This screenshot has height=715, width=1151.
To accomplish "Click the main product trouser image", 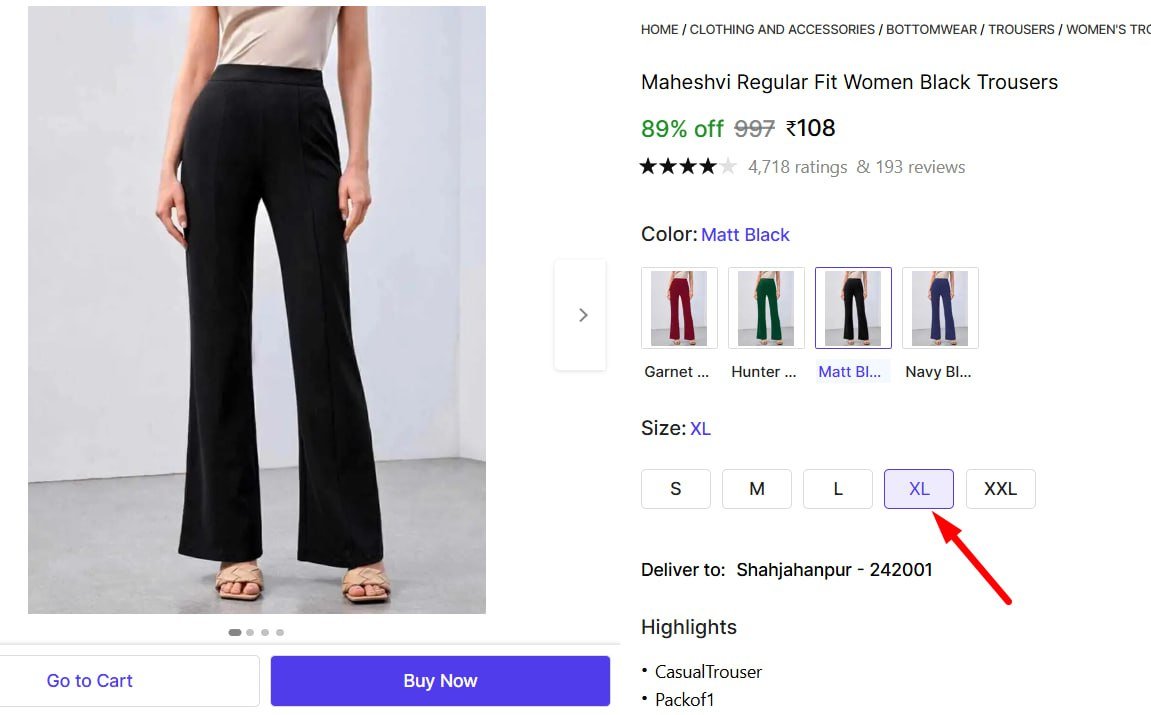I will [257, 310].
